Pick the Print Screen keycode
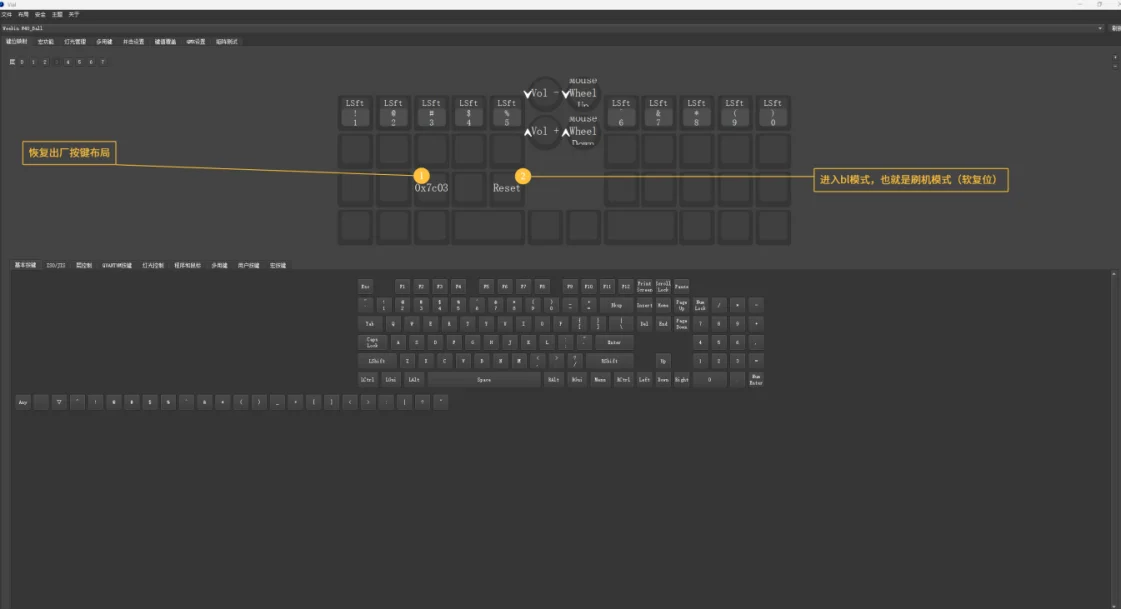1121x610 pixels. click(x=645, y=286)
